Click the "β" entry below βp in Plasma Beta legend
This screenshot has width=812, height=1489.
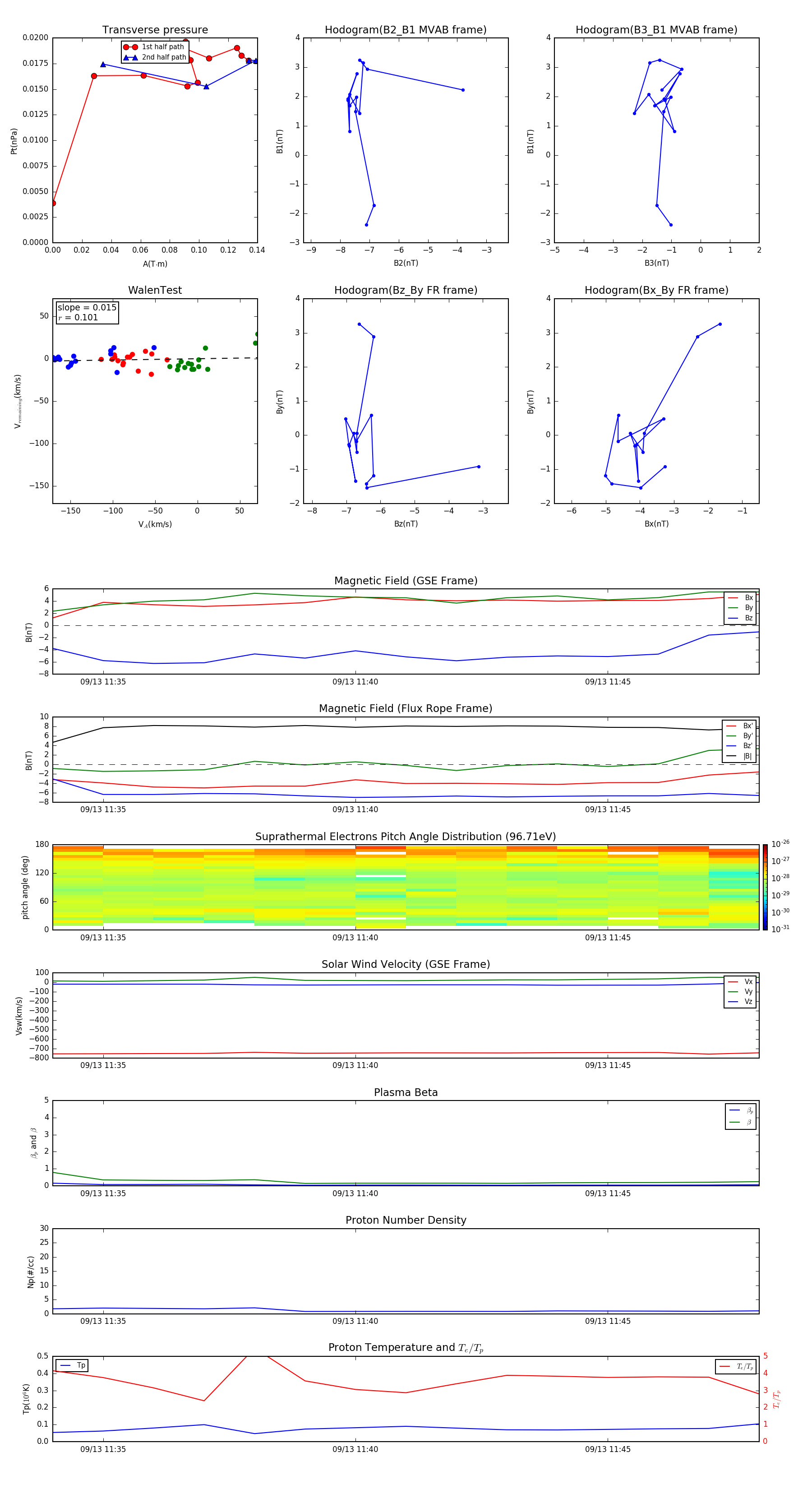[741, 1122]
